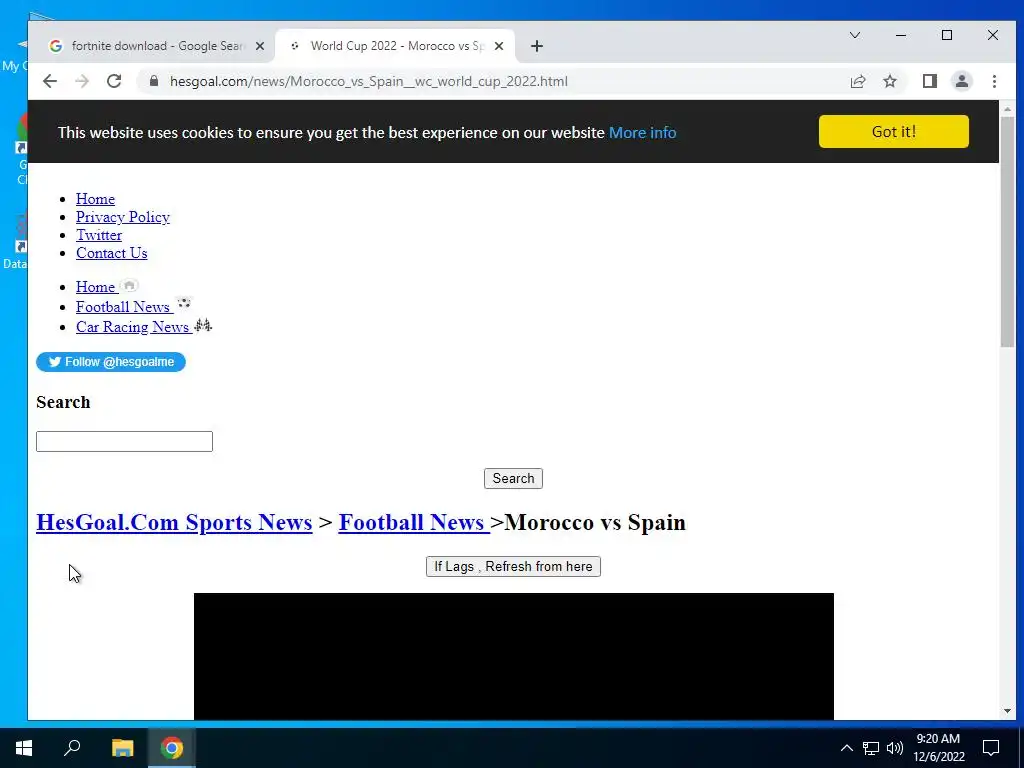Viewport: 1024px width, 768px height.
Task: Click the forward navigation arrow
Action: pyautogui.click(x=82, y=81)
